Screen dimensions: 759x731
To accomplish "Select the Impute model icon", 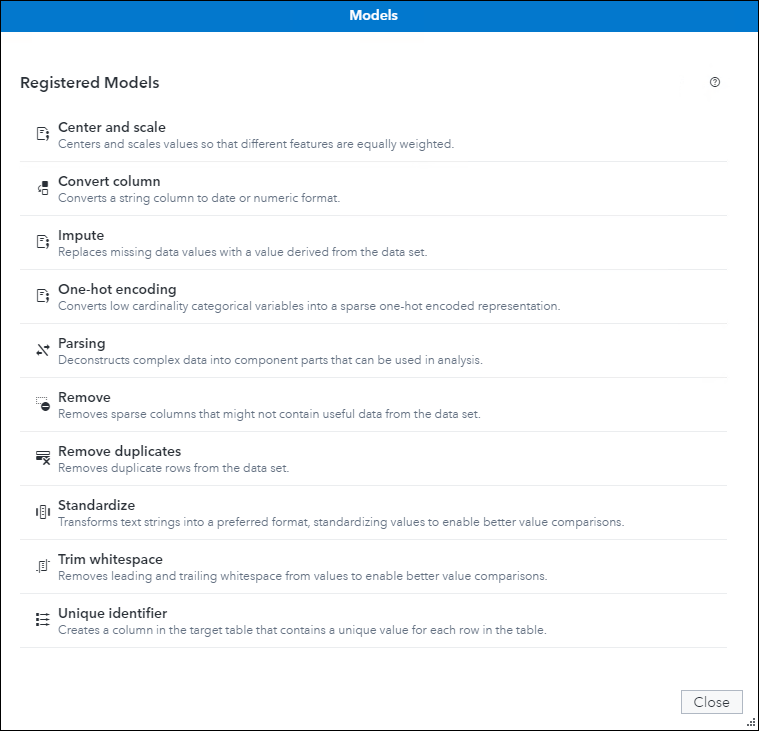I will [43, 242].
